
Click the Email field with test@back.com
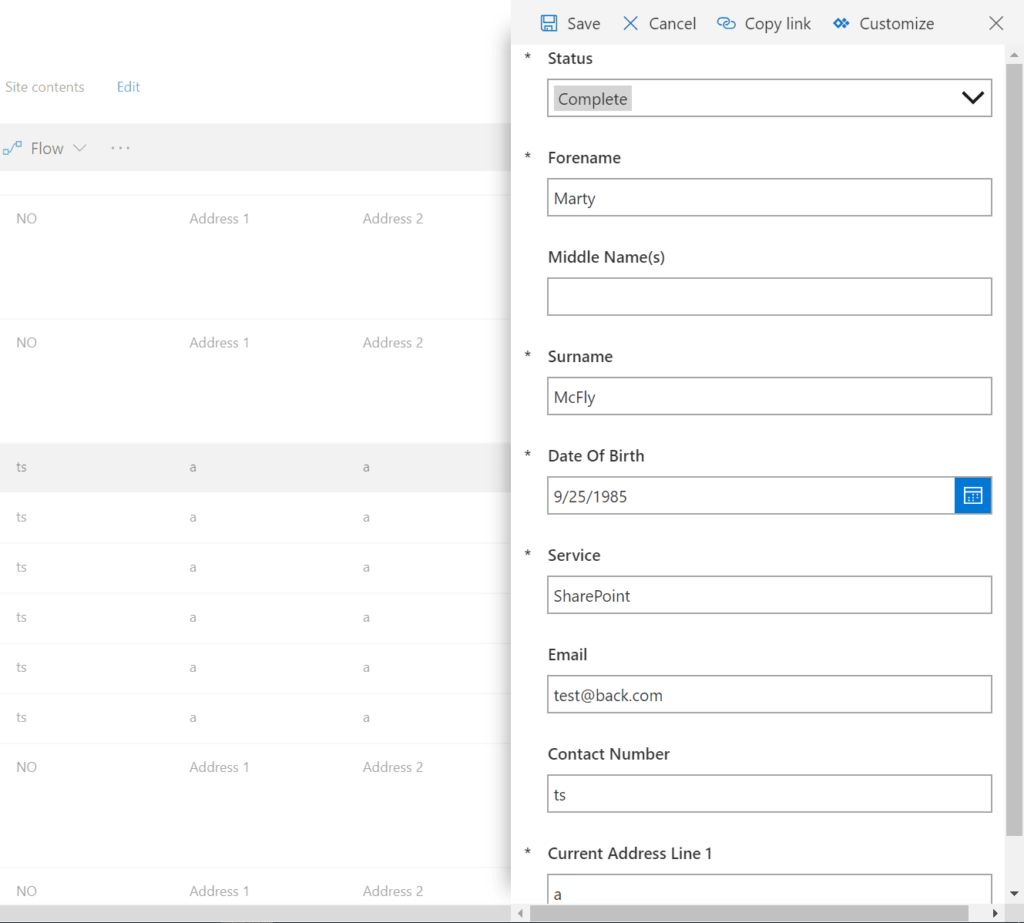pos(768,694)
